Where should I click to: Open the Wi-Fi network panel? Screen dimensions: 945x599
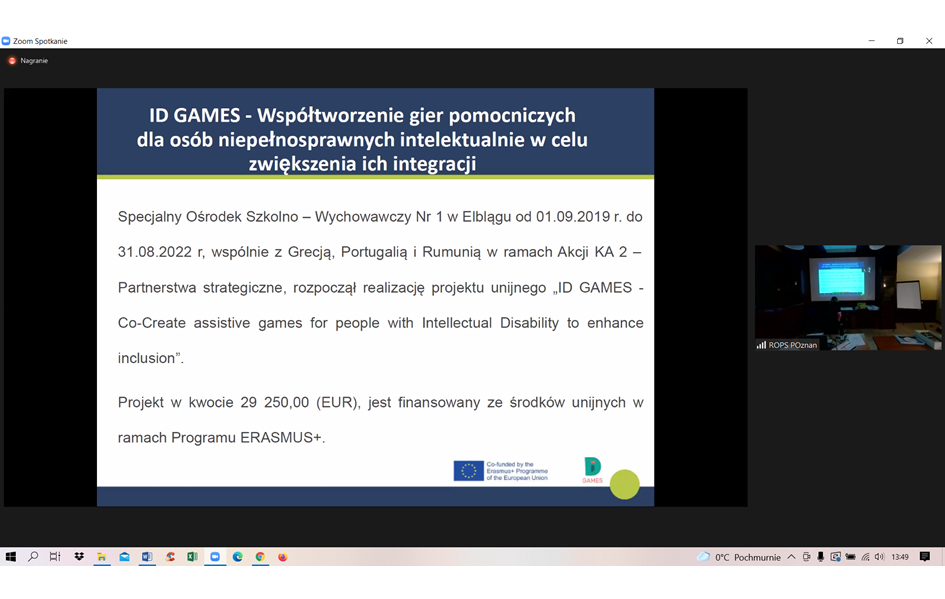point(865,557)
